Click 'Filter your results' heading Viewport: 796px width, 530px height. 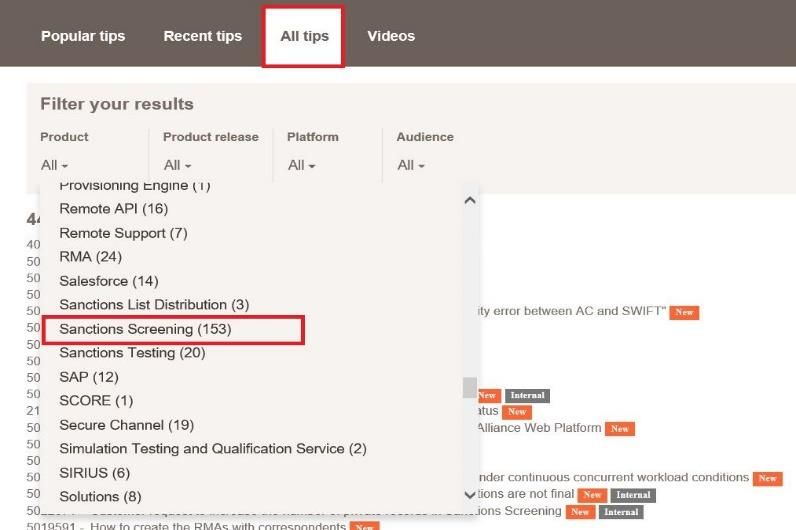117,104
